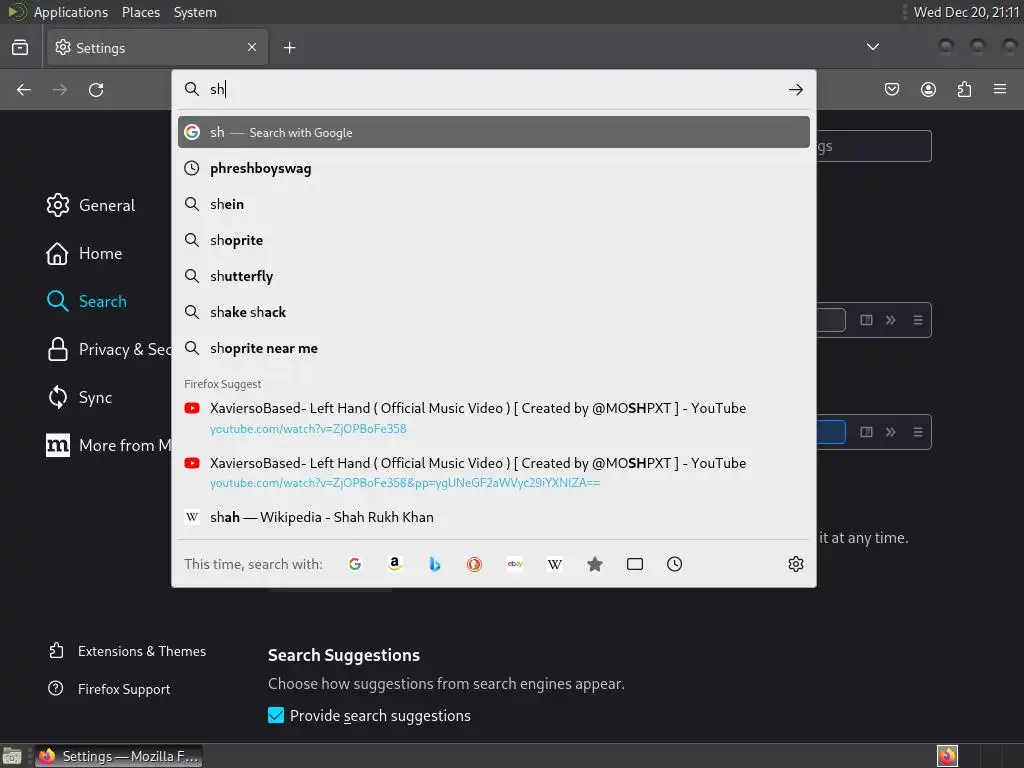Open Firefox application hamburger menu

click(x=1000, y=89)
